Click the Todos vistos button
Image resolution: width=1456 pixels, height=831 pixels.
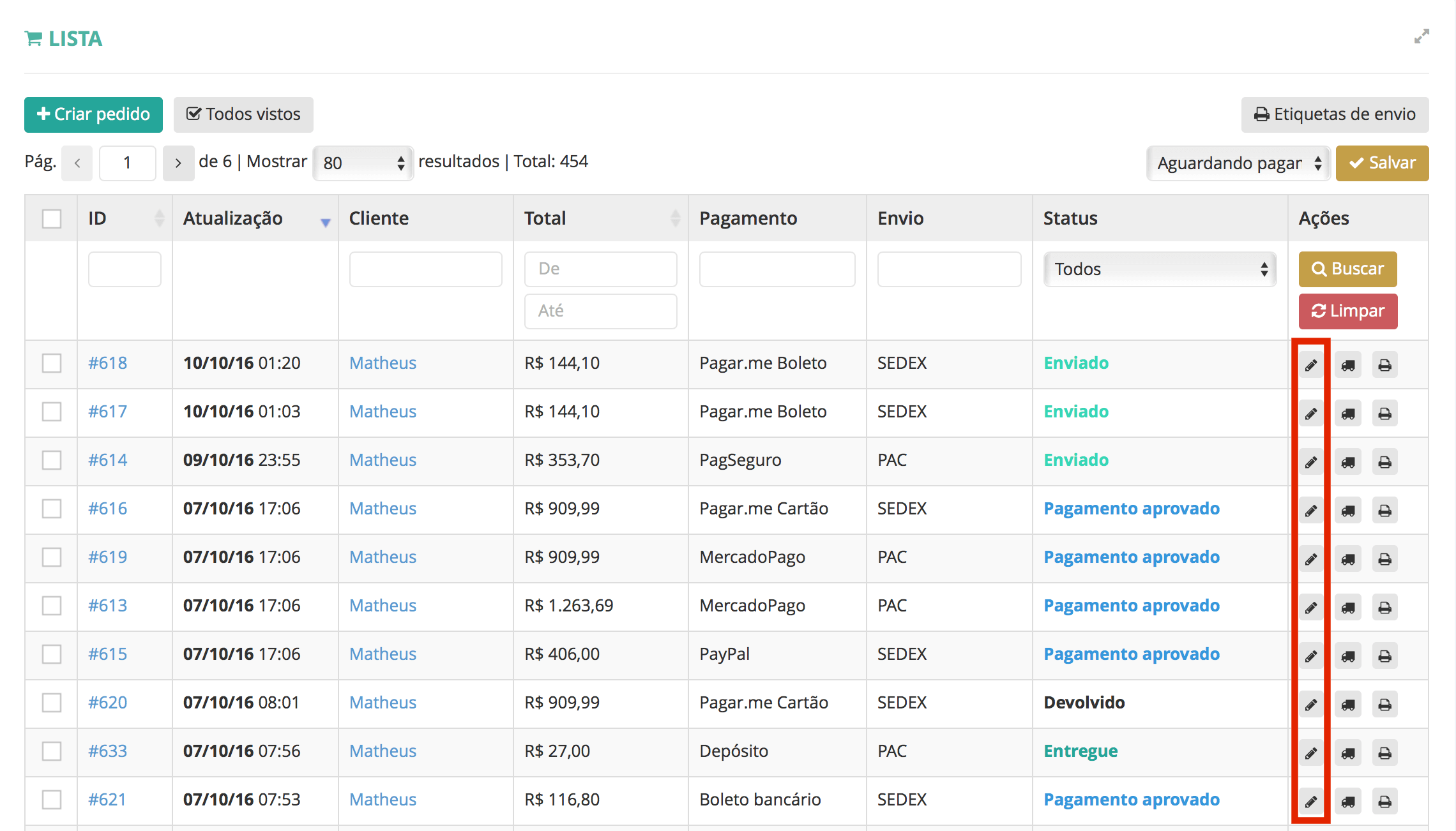pos(243,115)
